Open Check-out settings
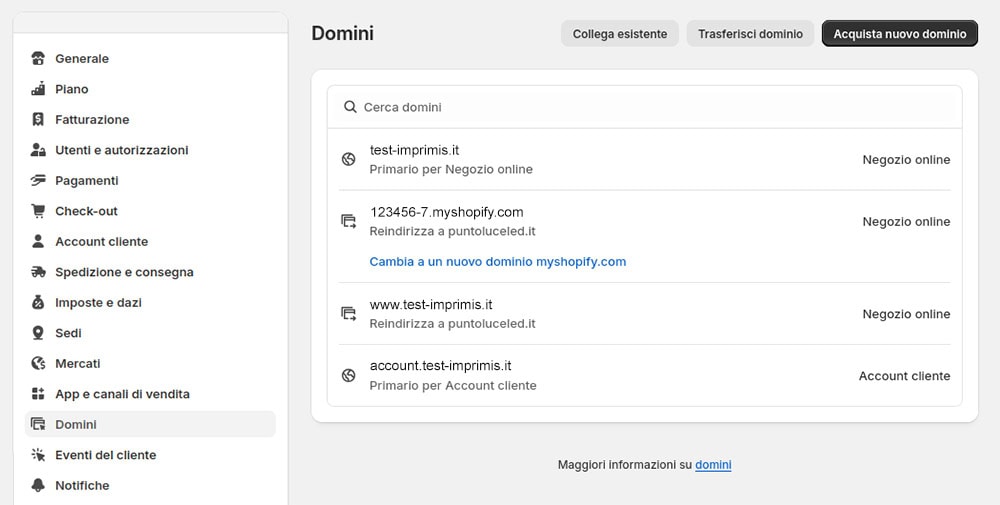Screen dimensions: 1000x505 pyautogui.click(x=150, y=211)
